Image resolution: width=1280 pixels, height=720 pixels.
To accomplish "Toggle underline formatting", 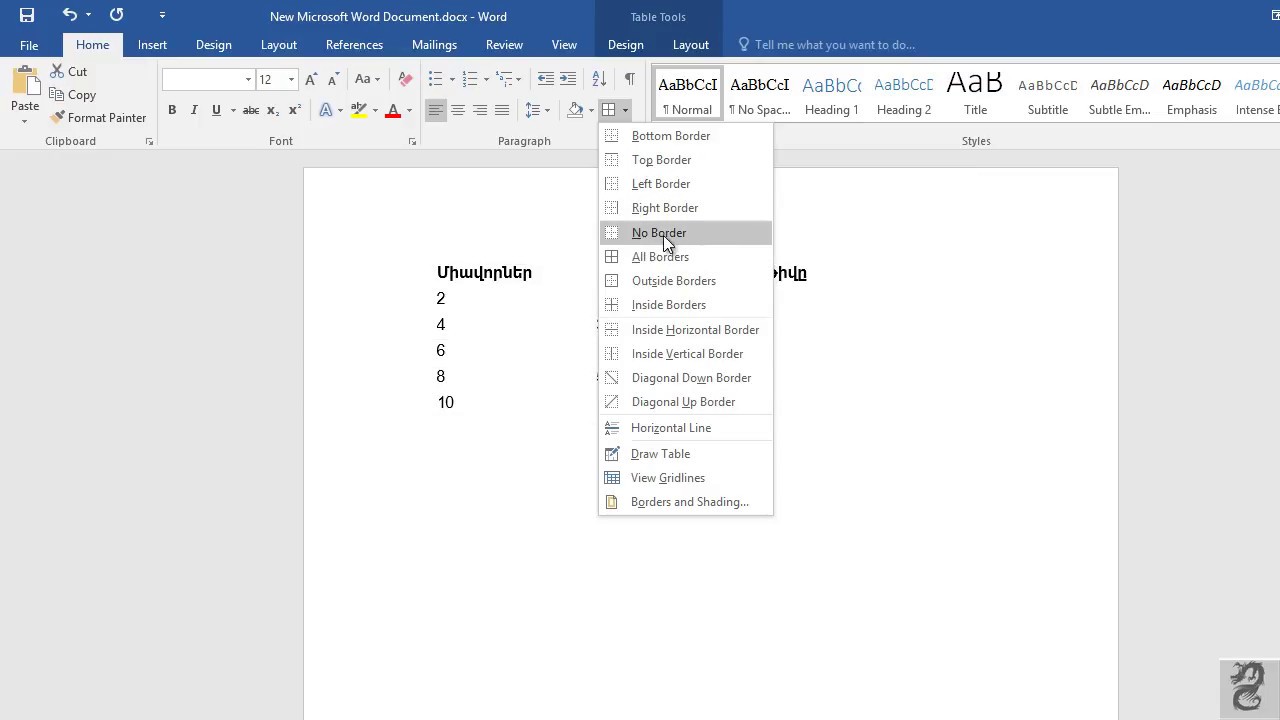I will click(x=216, y=110).
